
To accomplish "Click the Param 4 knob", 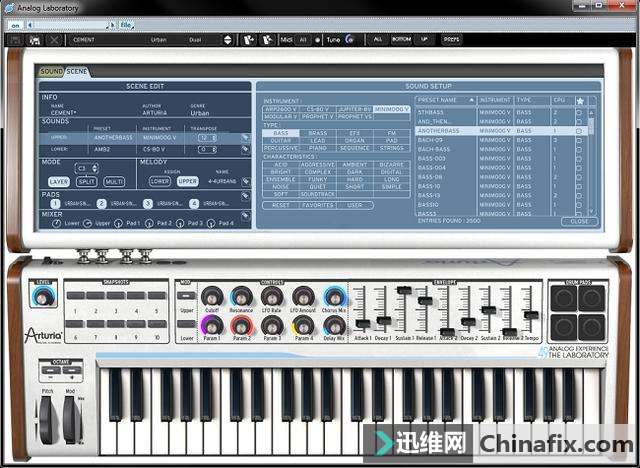I will pos(303,326).
